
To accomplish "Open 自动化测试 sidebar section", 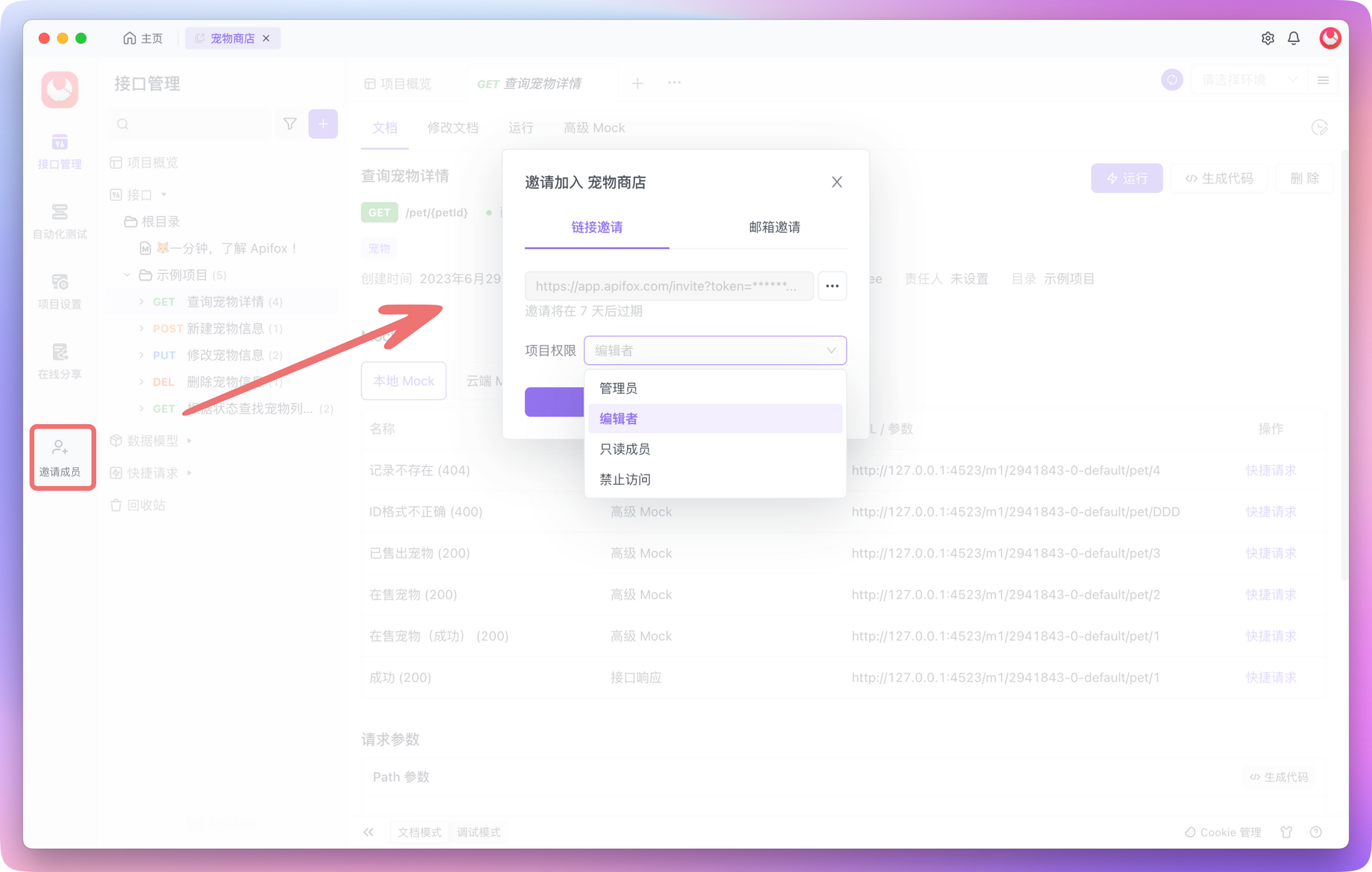I will [x=60, y=222].
